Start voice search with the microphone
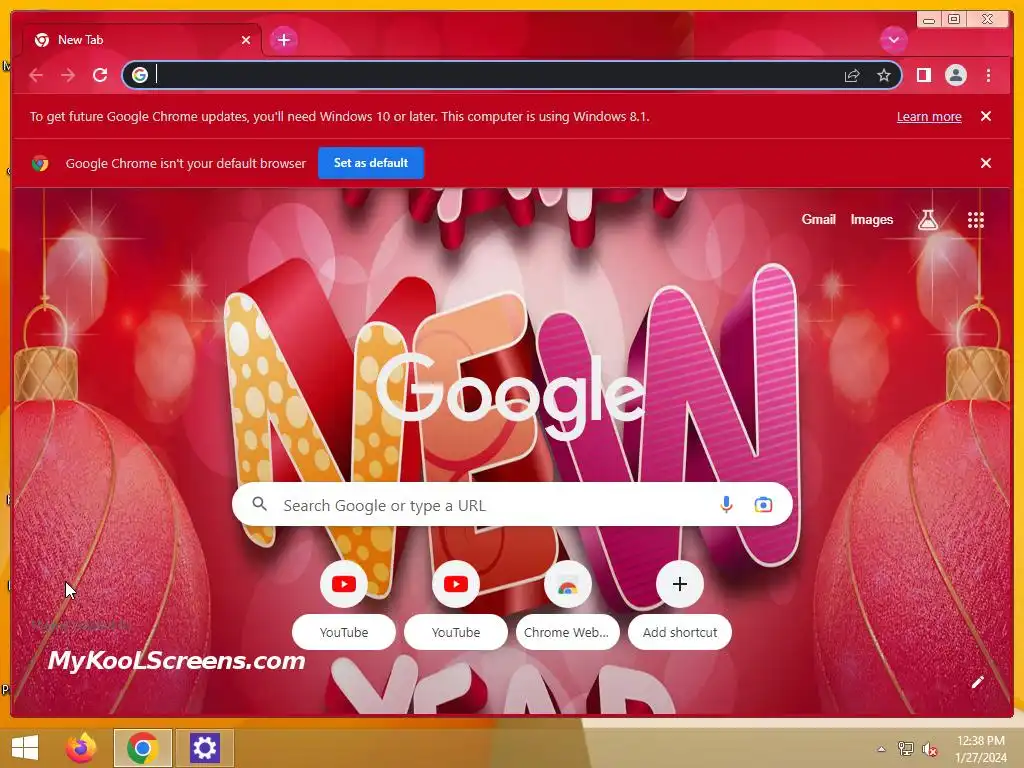 pyautogui.click(x=726, y=505)
